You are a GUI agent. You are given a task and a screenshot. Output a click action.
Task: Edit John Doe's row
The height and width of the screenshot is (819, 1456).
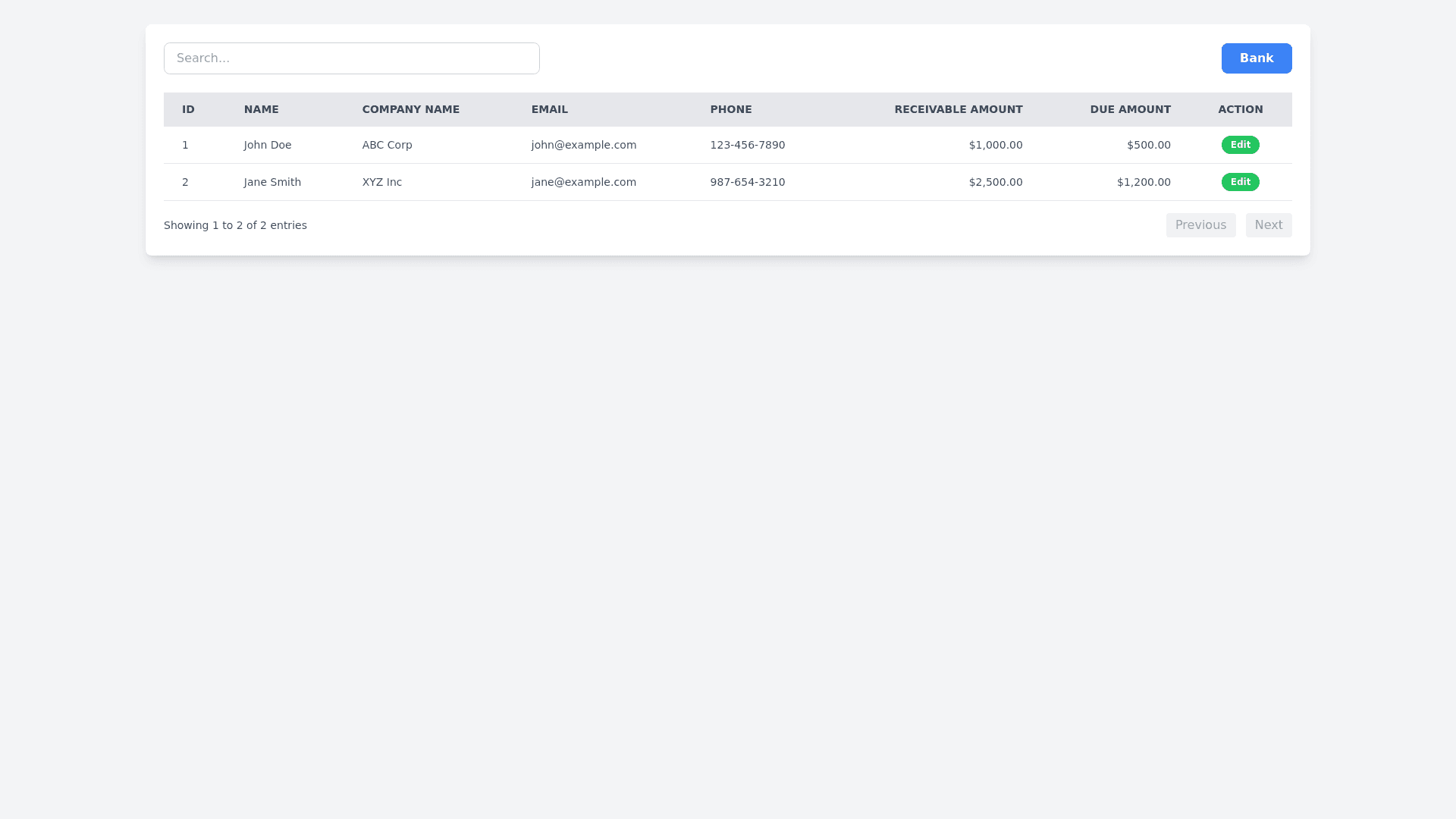pos(1240,145)
